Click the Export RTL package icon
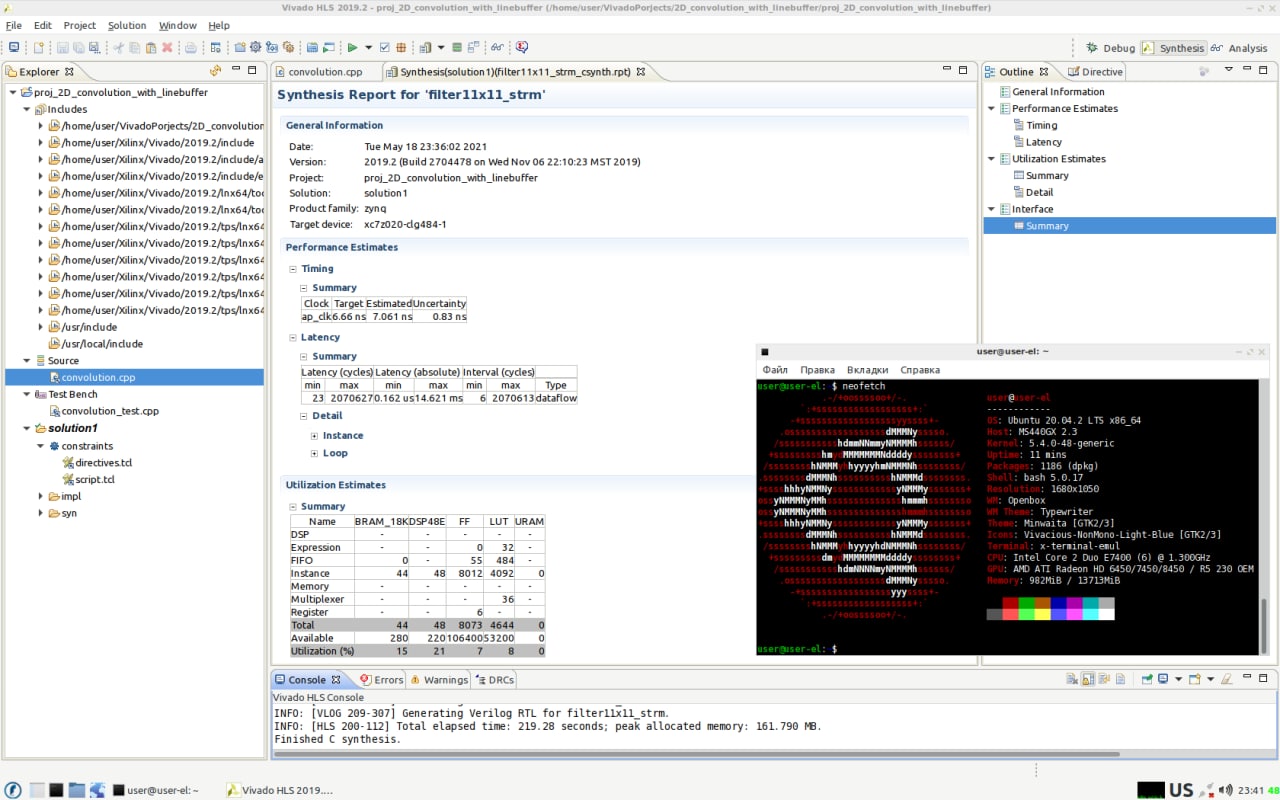This screenshot has height=800, width=1280. [401, 47]
